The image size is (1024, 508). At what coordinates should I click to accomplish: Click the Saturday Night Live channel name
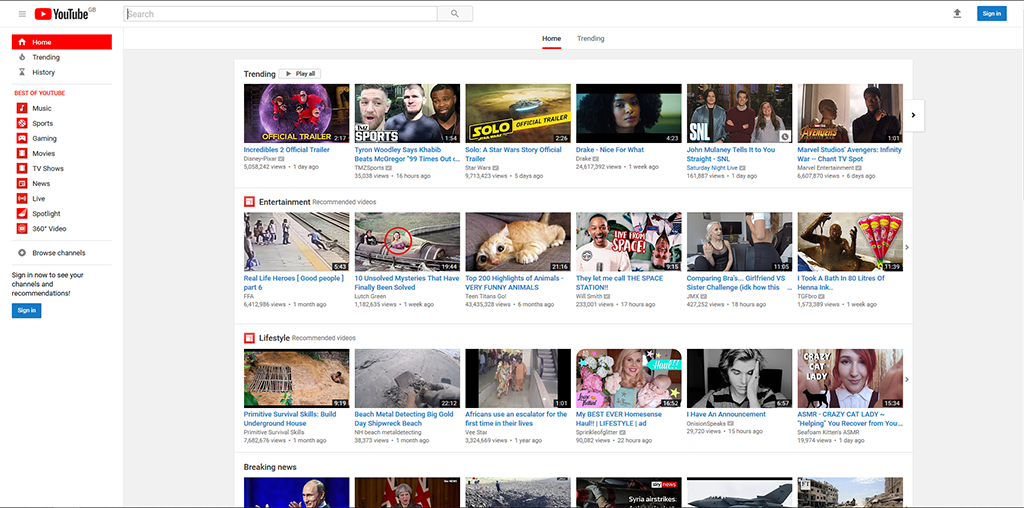tap(711, 168)
